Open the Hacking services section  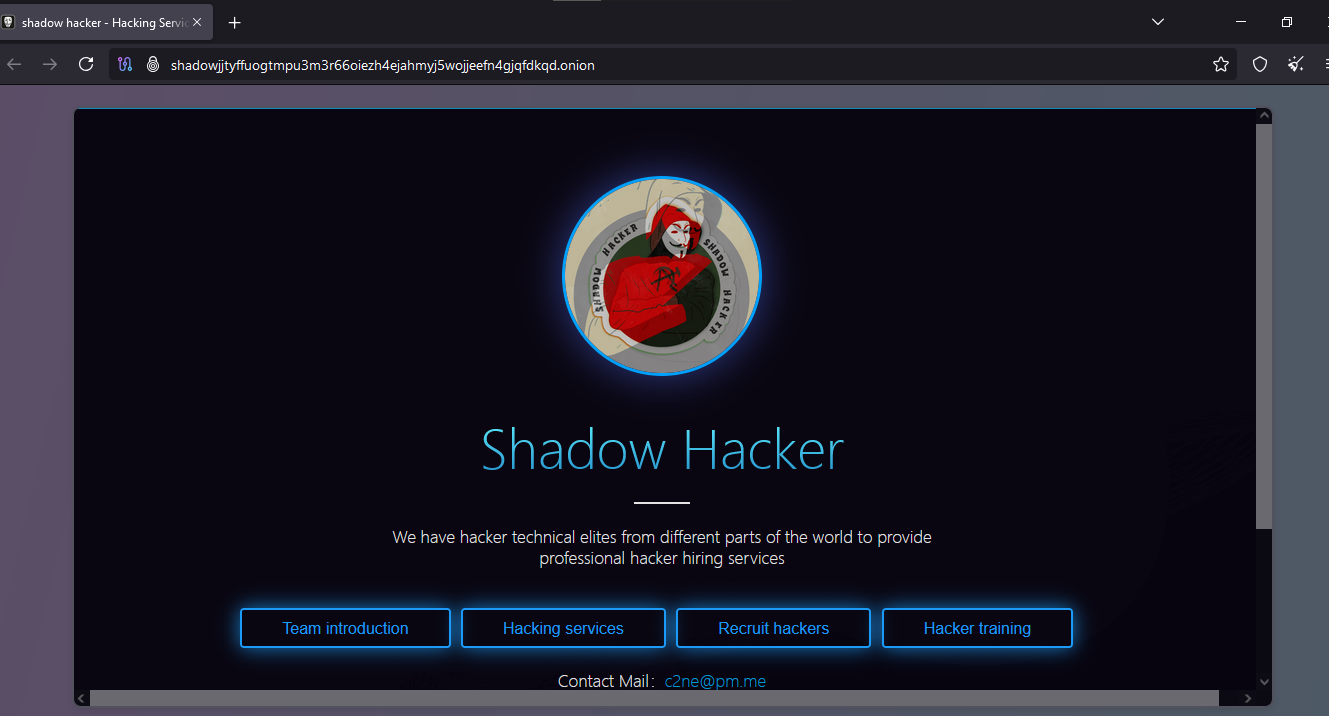(x=563, y=628)
